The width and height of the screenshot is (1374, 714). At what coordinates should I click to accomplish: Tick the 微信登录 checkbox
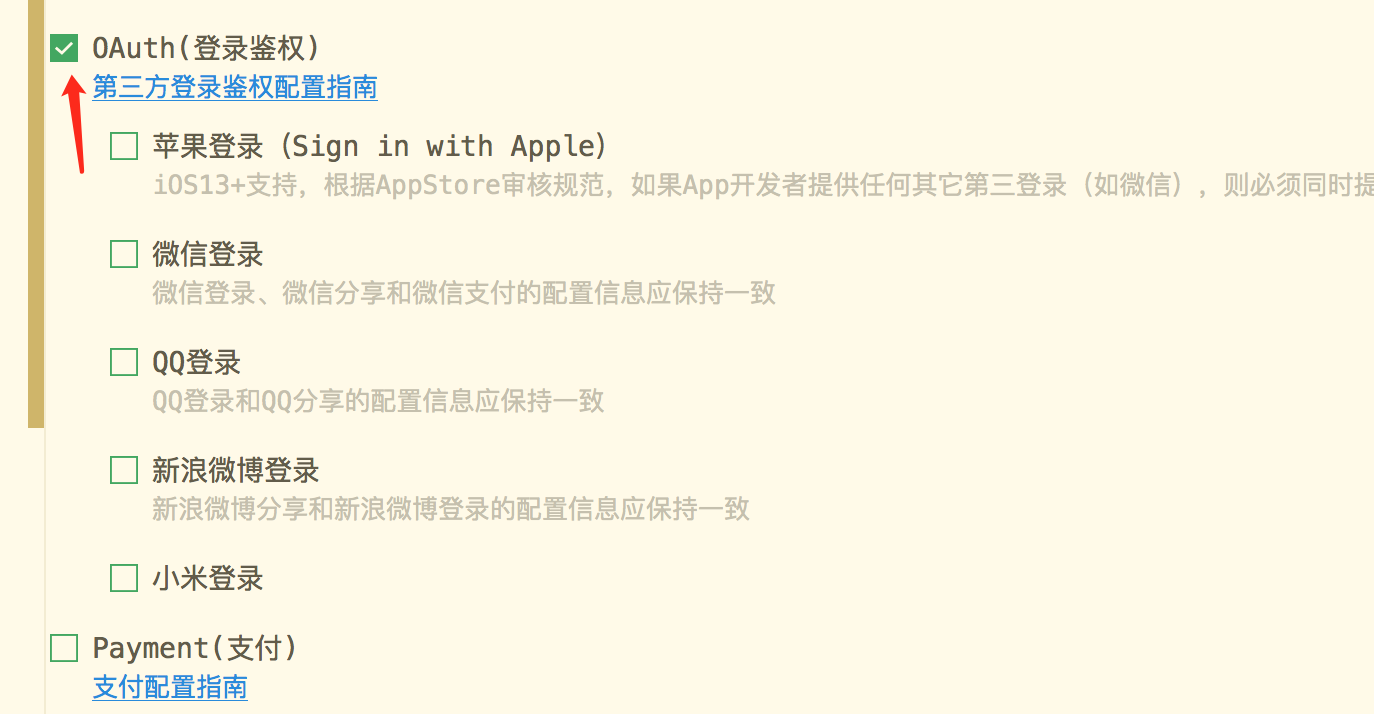[x=124, y=254]
